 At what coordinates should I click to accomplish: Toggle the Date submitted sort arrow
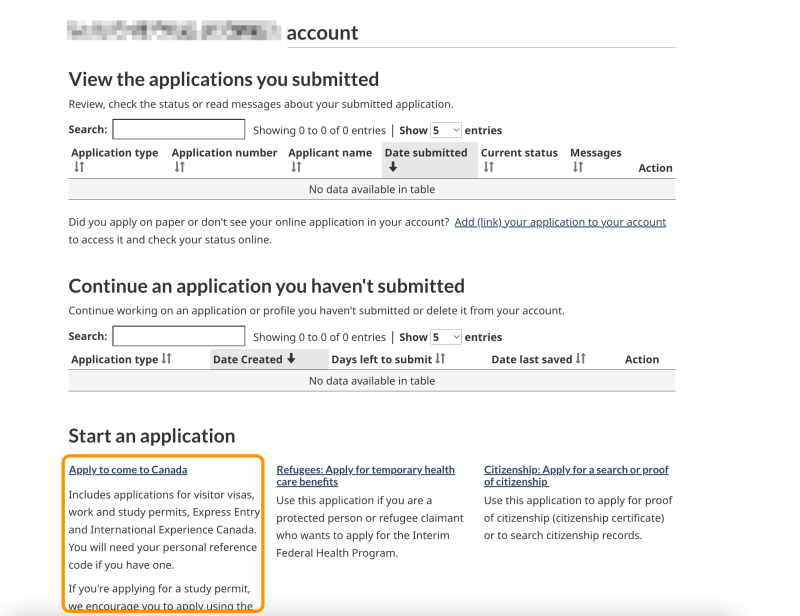[393, 167]
